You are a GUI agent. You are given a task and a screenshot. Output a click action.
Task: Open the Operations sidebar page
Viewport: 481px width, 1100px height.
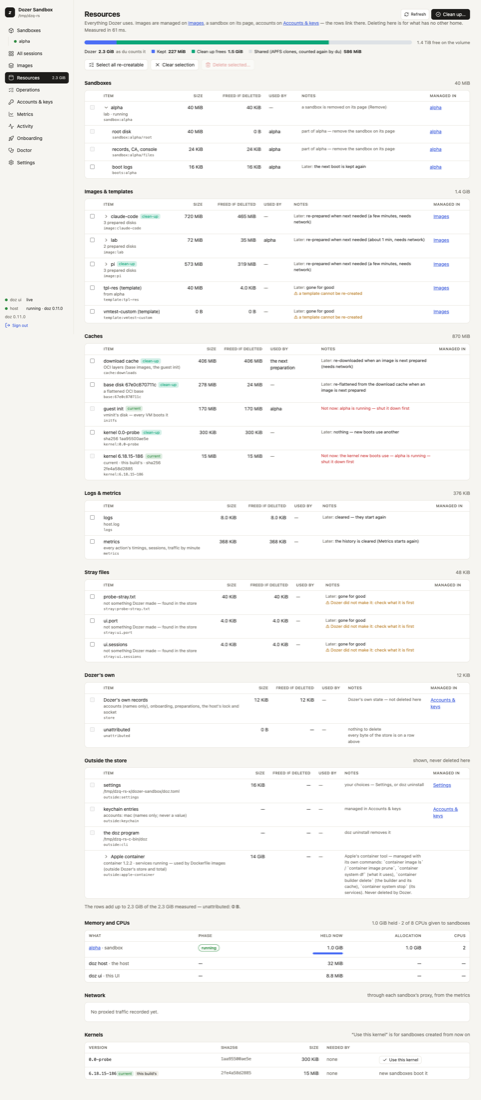point(36,90)
